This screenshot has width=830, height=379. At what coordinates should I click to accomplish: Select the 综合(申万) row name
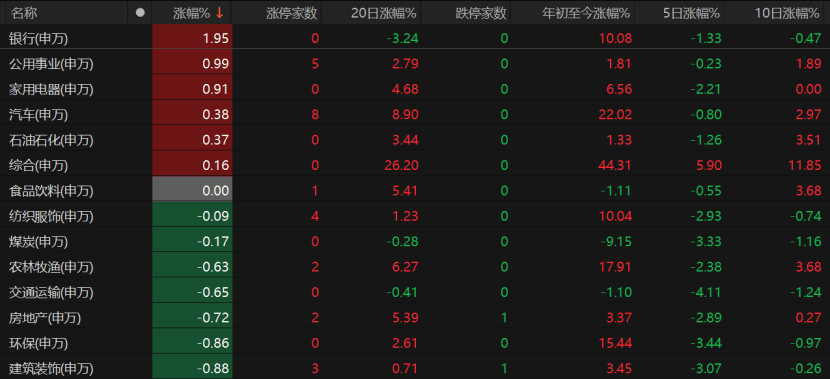coord(39,166)
